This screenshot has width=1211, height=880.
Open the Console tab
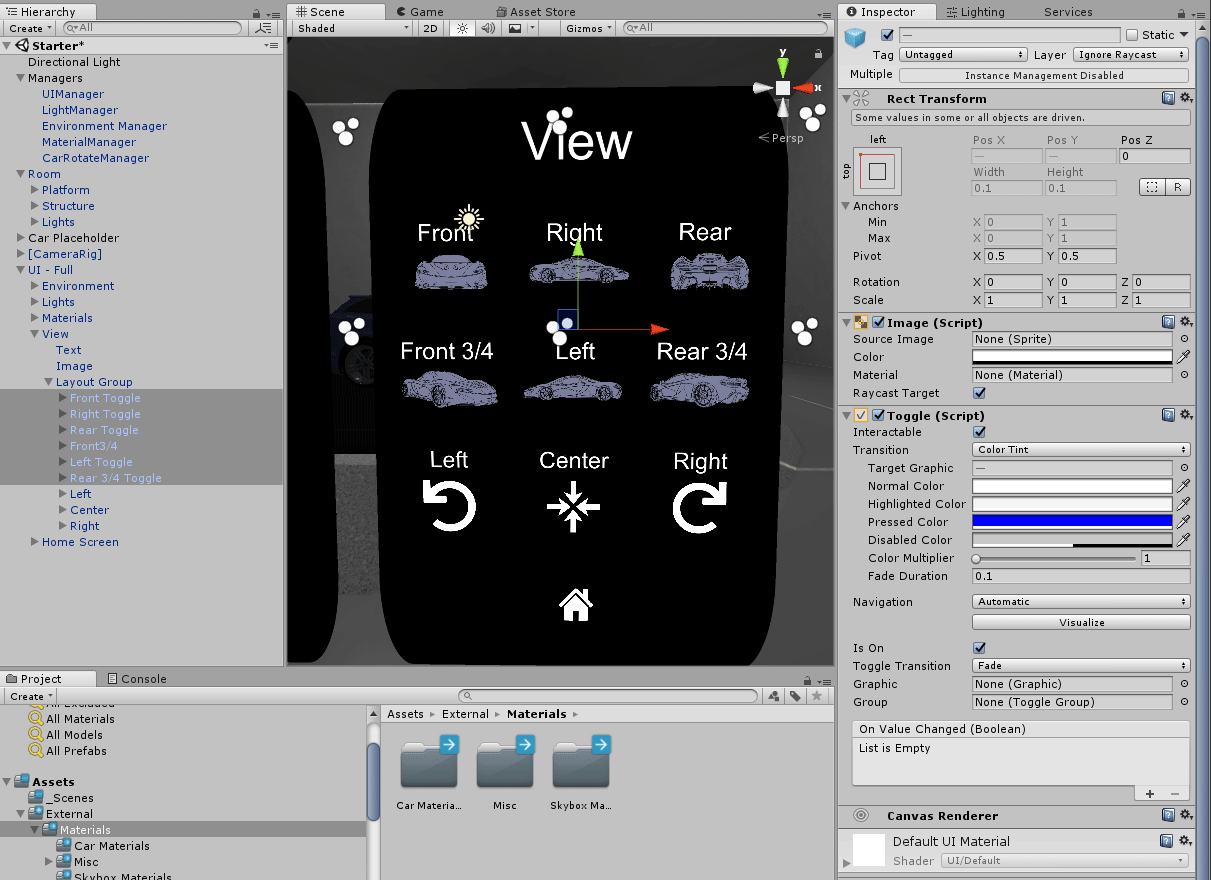[x=137, y=679]
